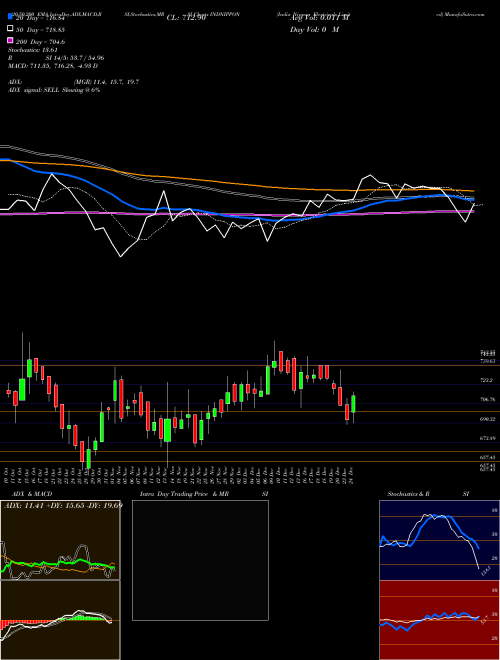Click the ADX indicator chart panel

[x=60, y=540]
